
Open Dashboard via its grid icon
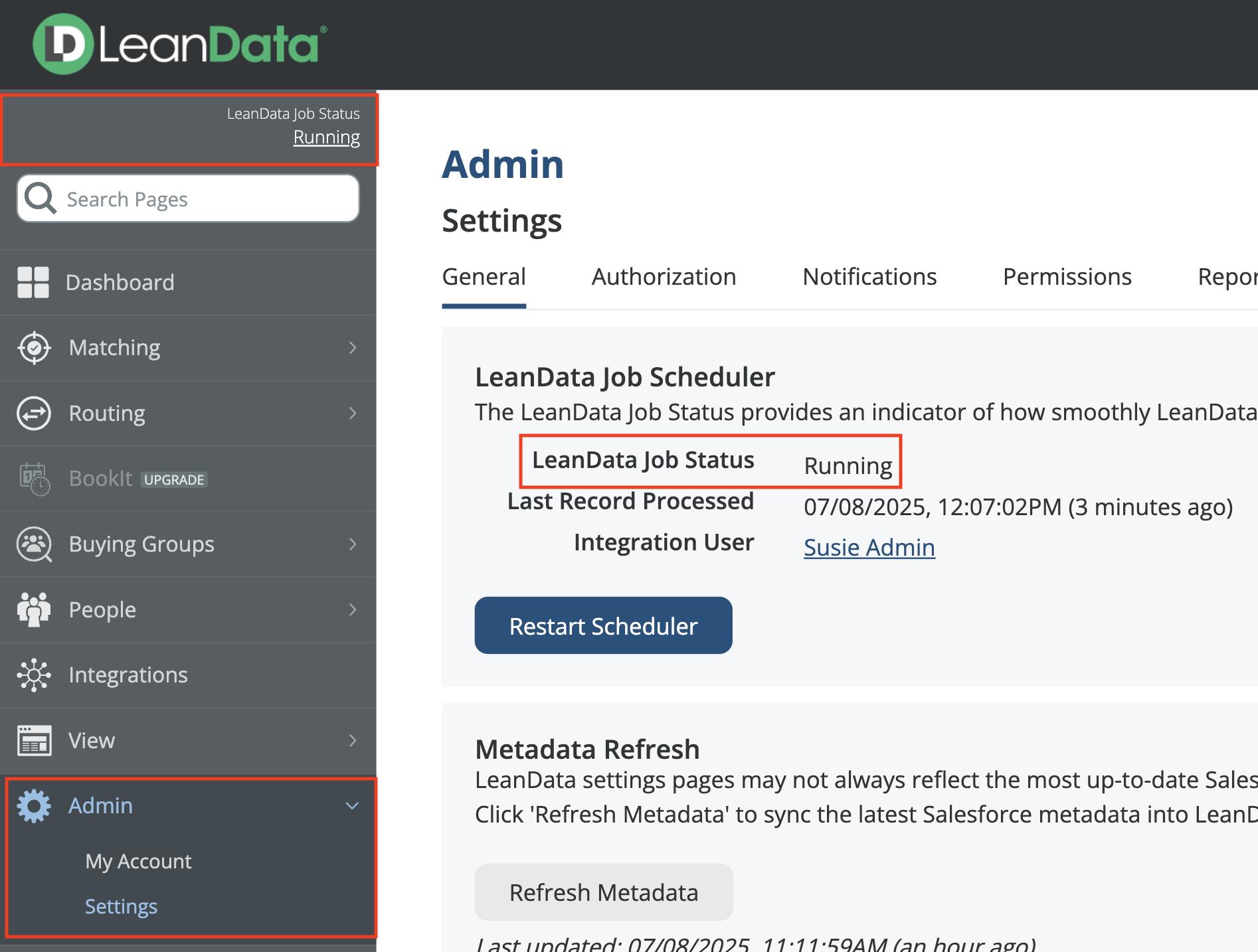(x=33, y=282)
